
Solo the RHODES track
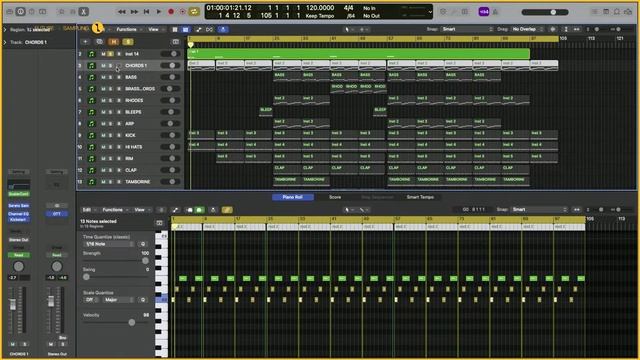pyautogui.click(x=111, y=100)
